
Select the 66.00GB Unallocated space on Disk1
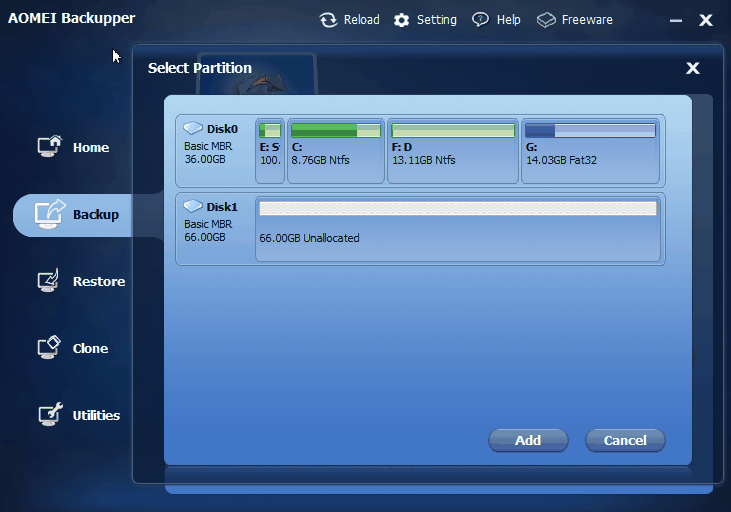[x=458, y=229]
